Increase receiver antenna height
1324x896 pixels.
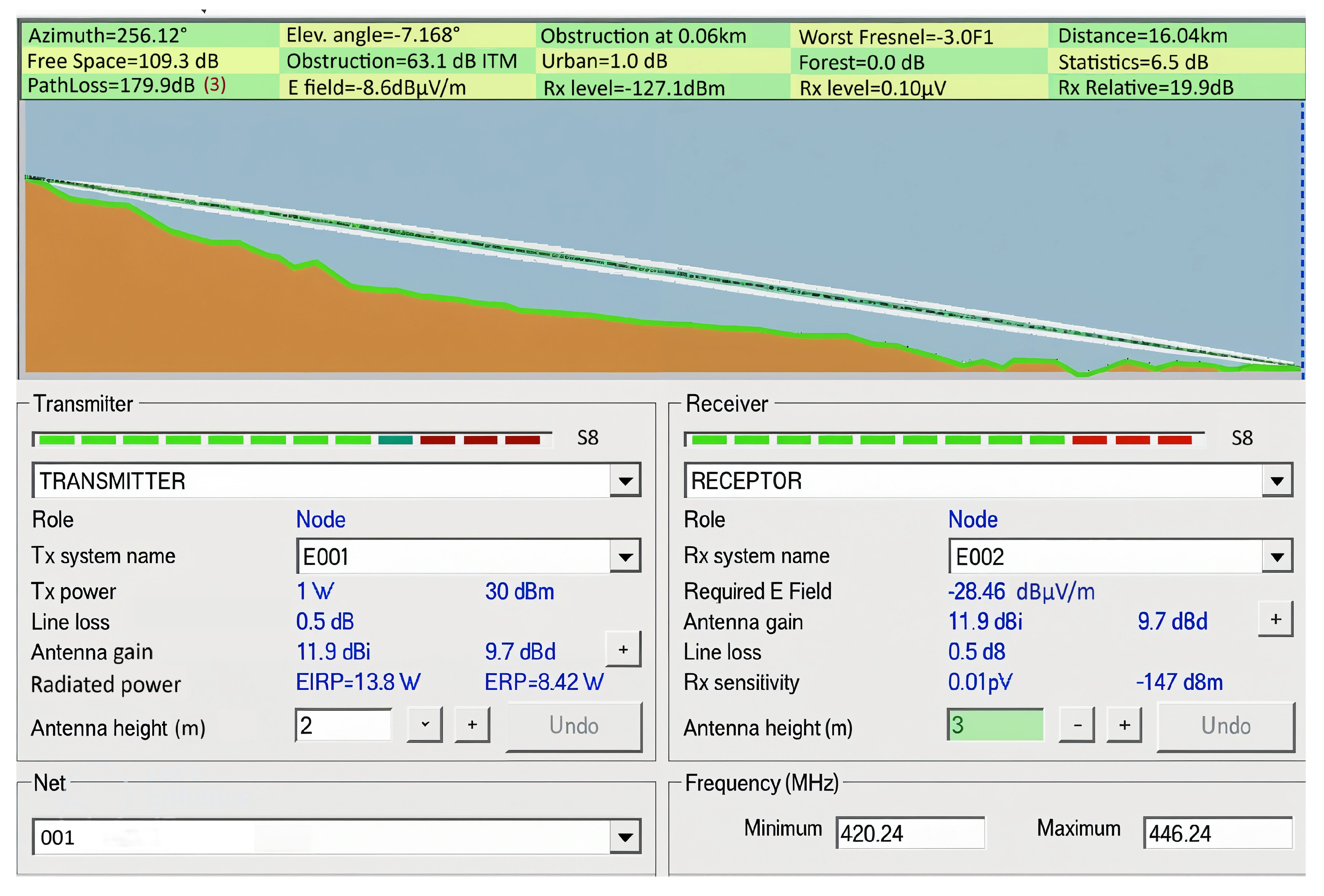(x=1124, y=725)
